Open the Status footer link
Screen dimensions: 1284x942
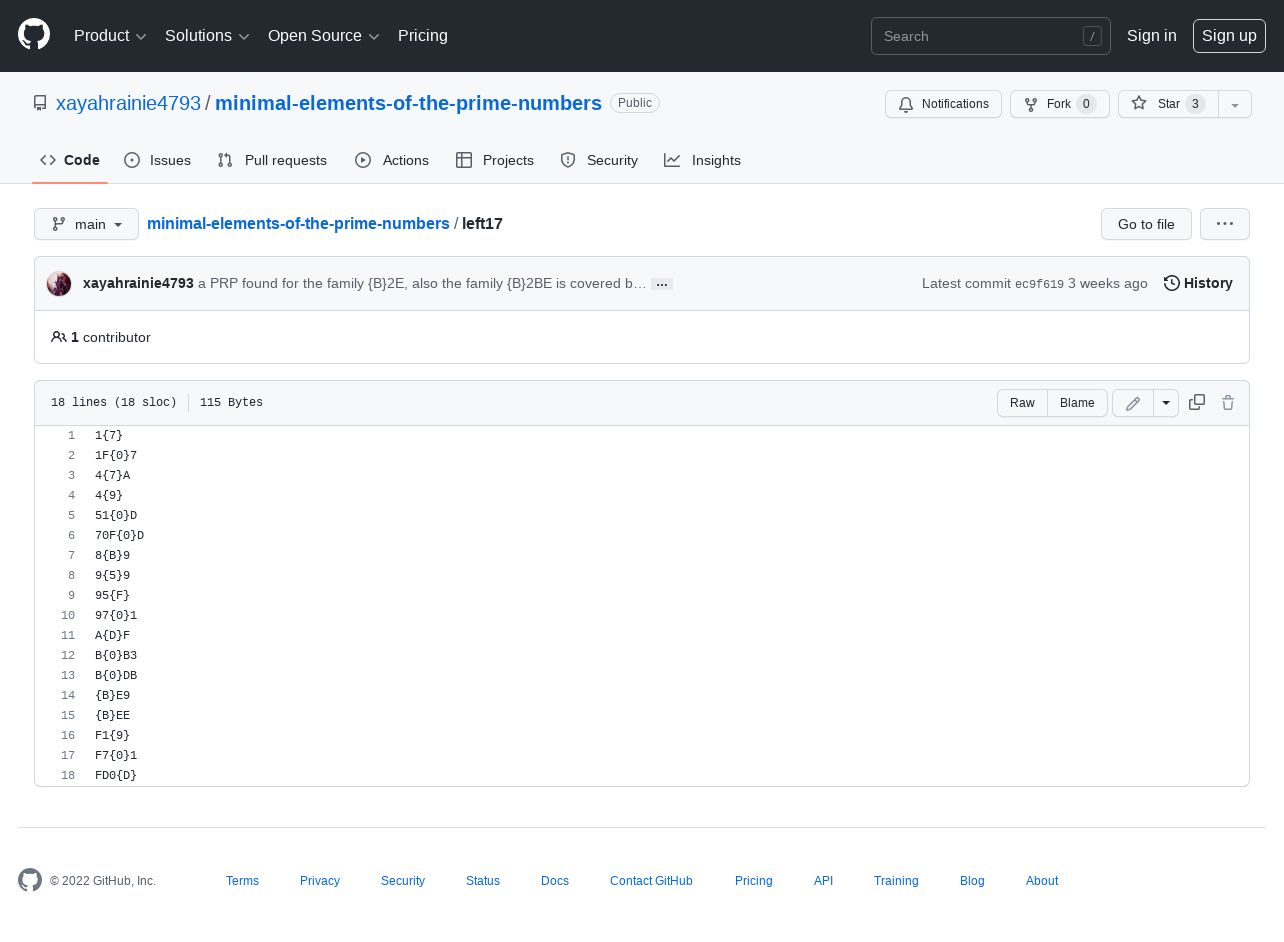(x=483, y=881)
